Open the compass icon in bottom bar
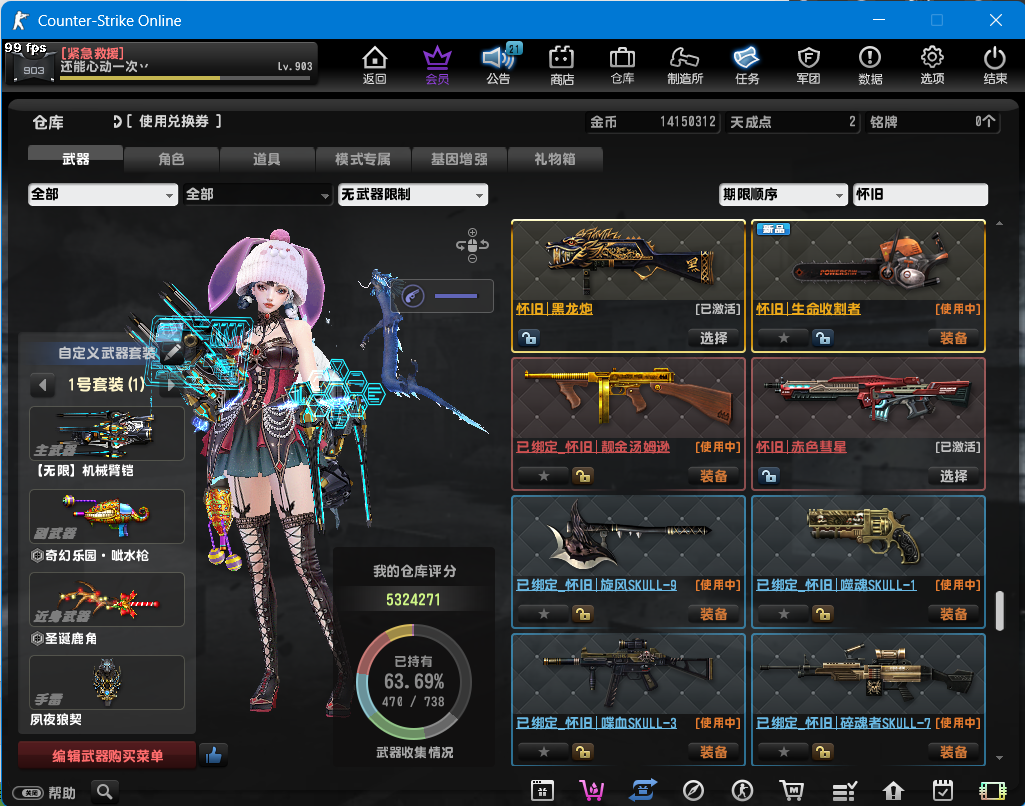Viewport: 1025px width, 806px height. pyautogui.click(x=693, y=791)
